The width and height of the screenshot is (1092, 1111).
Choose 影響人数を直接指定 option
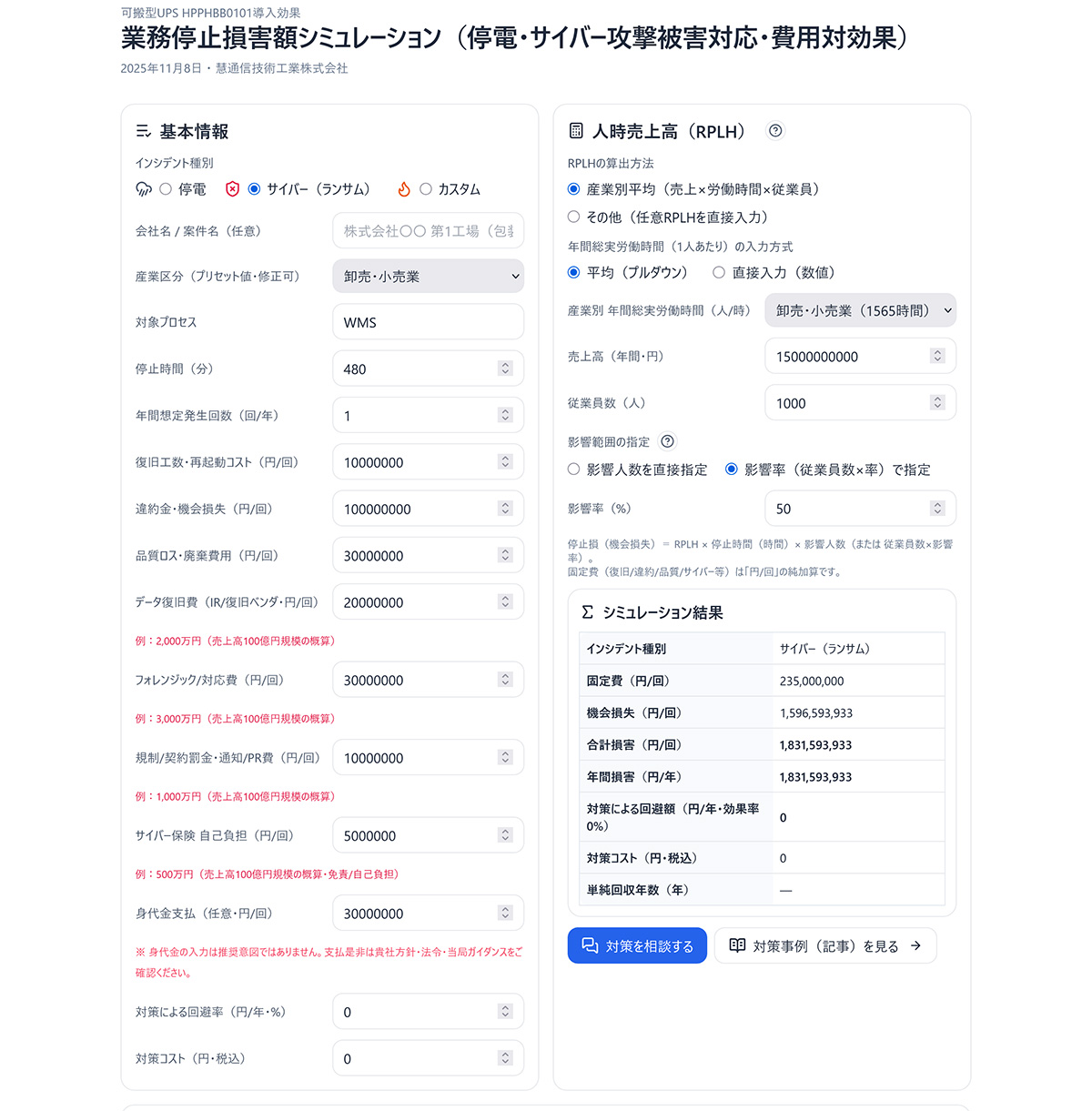tap(573, 470)
